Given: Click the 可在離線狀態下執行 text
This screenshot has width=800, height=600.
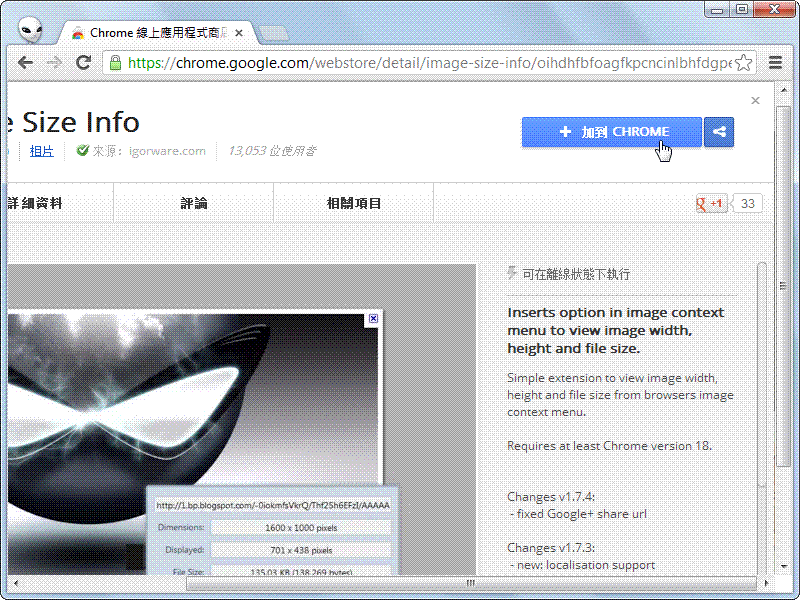Looking at the screenshot, I should (576, 274).
